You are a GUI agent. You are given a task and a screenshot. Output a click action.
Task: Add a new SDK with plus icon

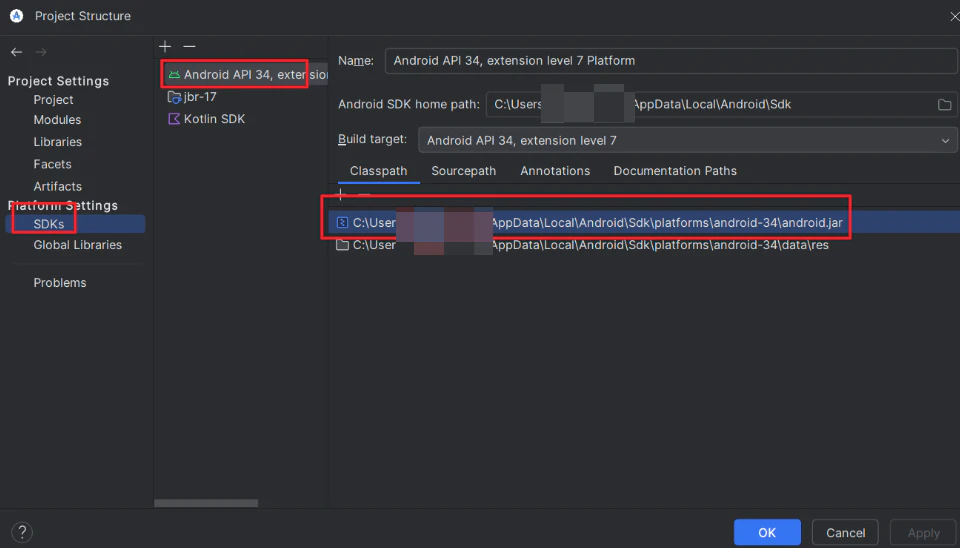pos(165,46)
